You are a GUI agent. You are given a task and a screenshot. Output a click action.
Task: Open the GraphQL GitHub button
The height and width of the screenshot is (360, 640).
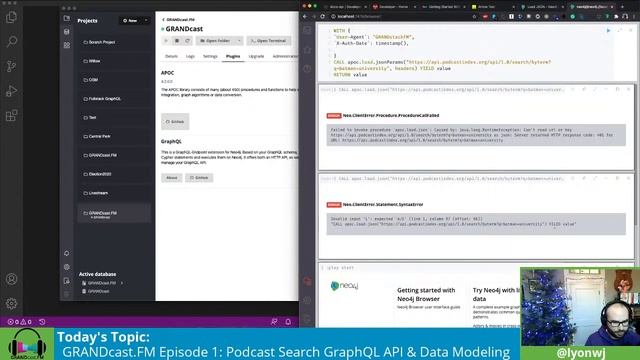point(199,178)
